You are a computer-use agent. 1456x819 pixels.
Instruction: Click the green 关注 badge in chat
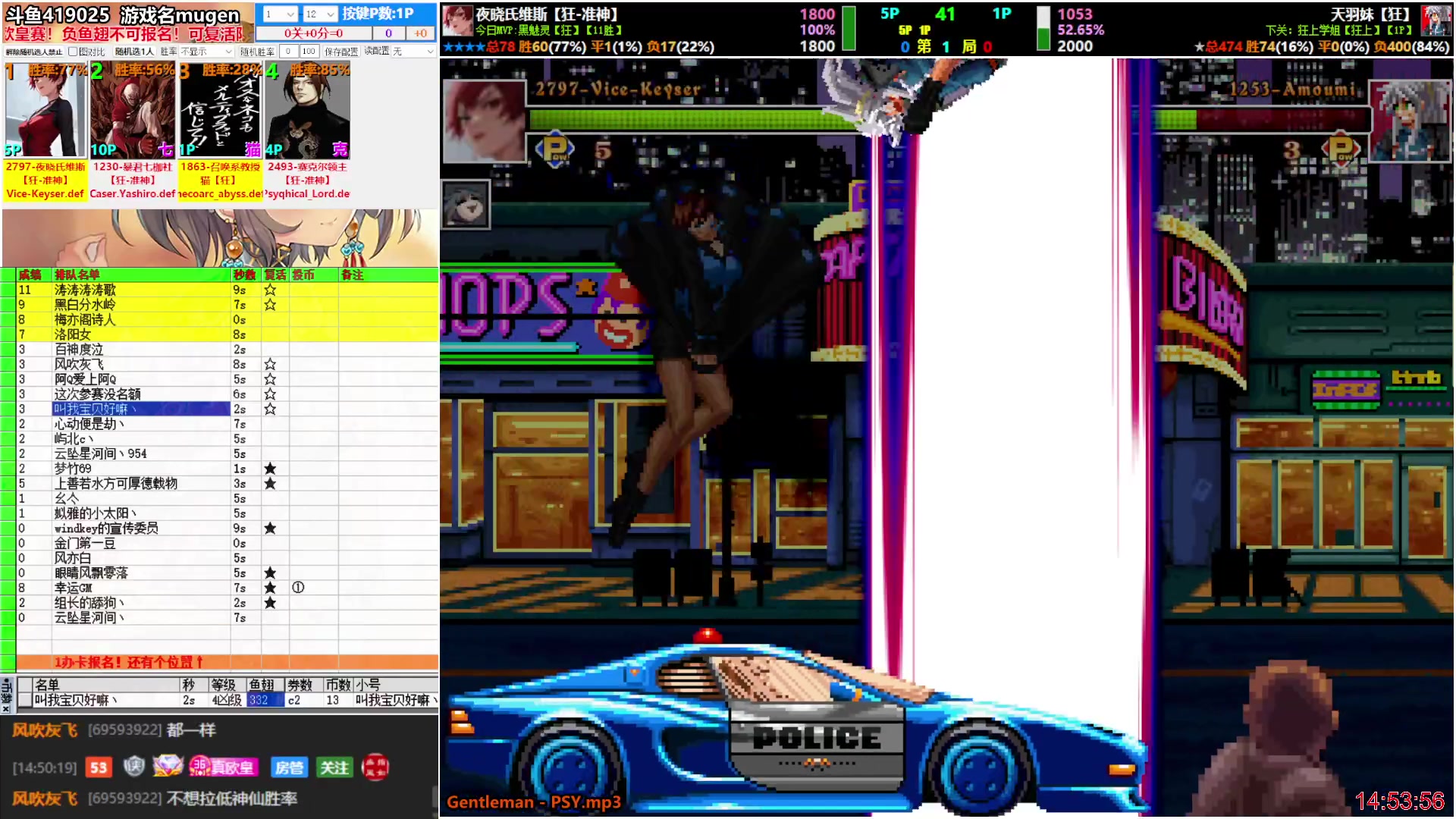[x=334, y=768]
